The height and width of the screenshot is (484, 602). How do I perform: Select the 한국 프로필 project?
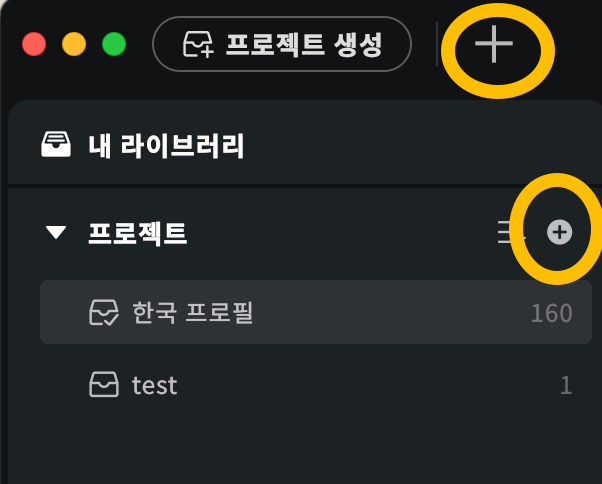pyautogui.click(x=316, y=312)
